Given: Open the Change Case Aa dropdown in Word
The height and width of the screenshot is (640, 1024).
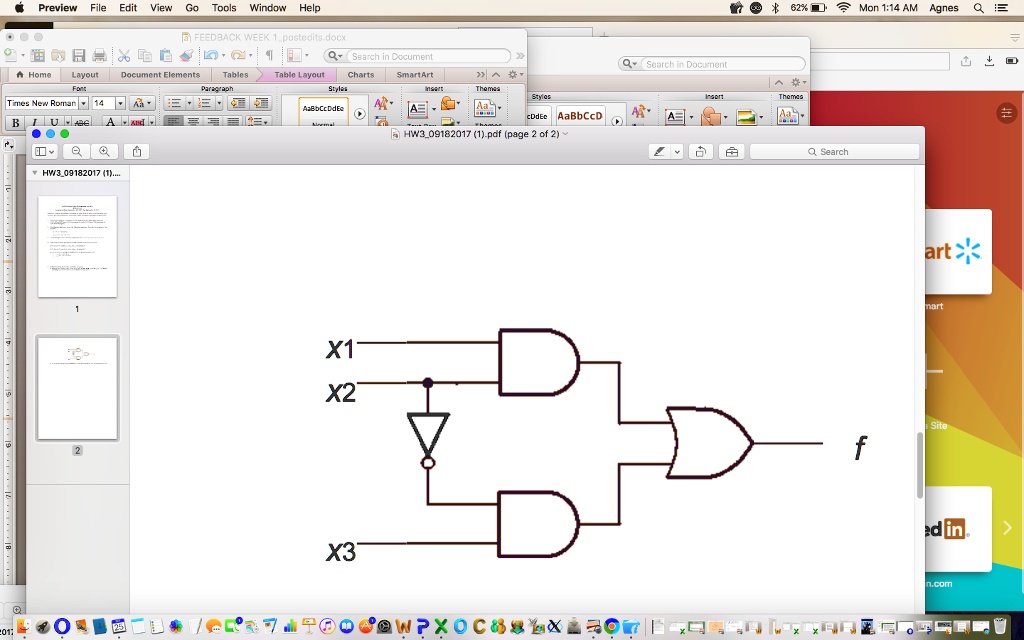Looking at the screenshot, I should pyautogui.click(x=142, y=103).
